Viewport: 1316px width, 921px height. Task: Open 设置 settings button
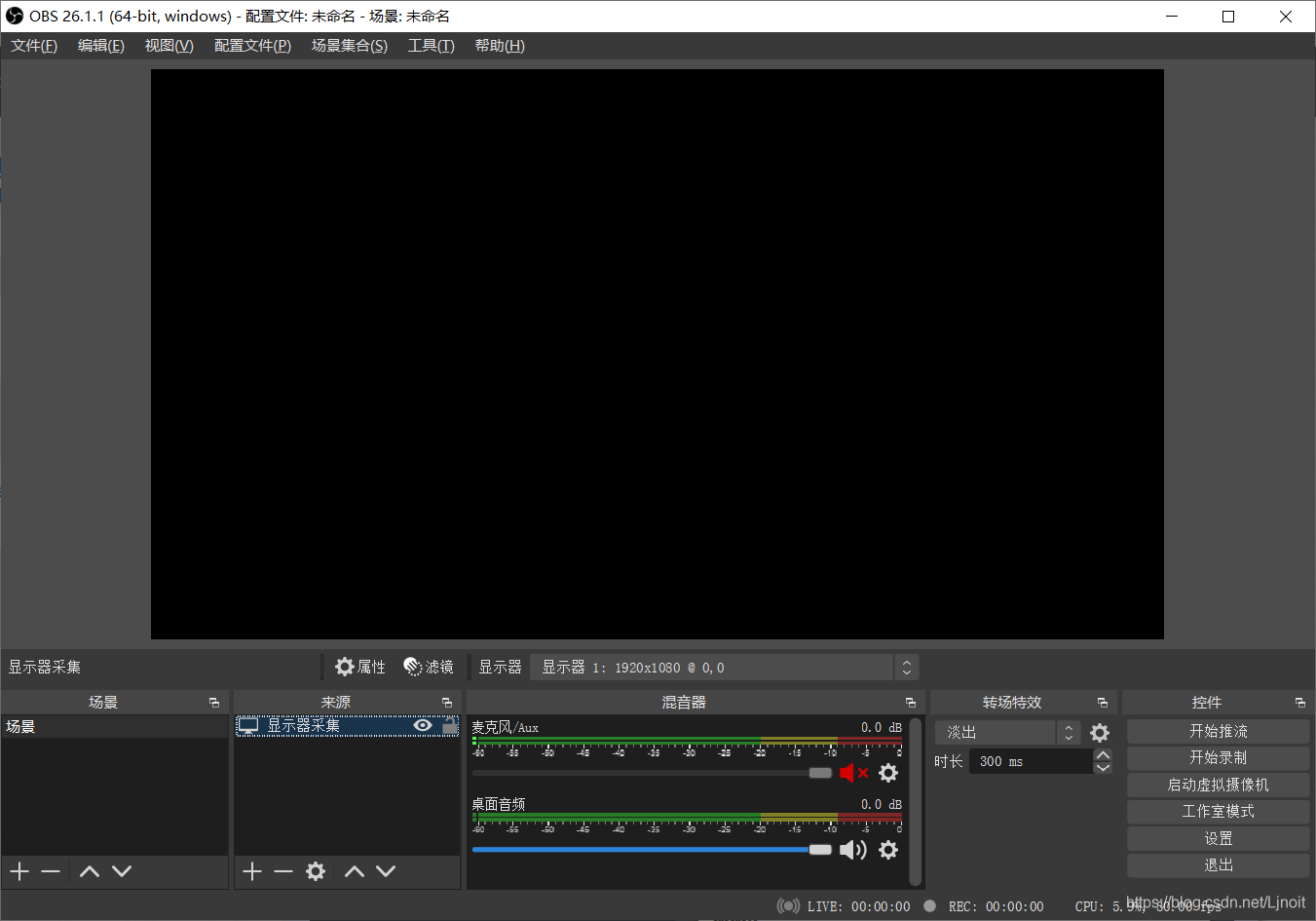click(x=1218, y=838)
